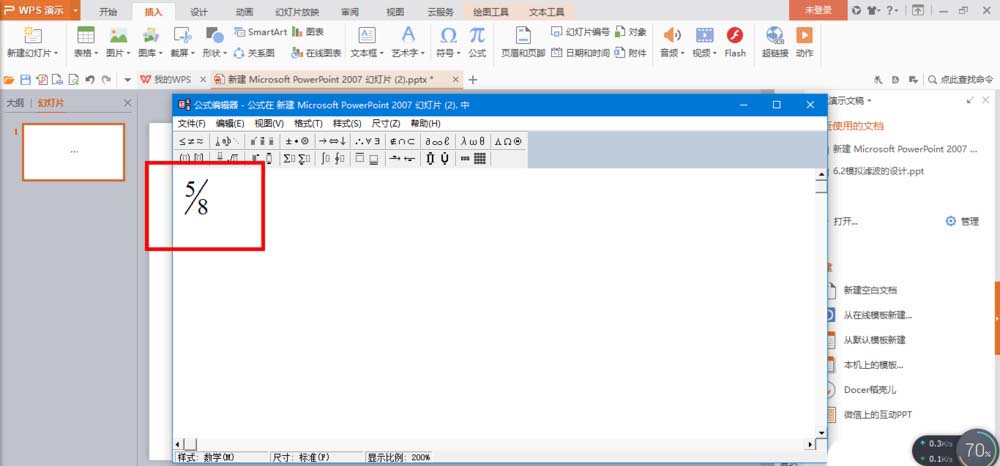Open the products and set theory templates
1000x466 pixels.
pyautogui.click(x=438, y=158)
